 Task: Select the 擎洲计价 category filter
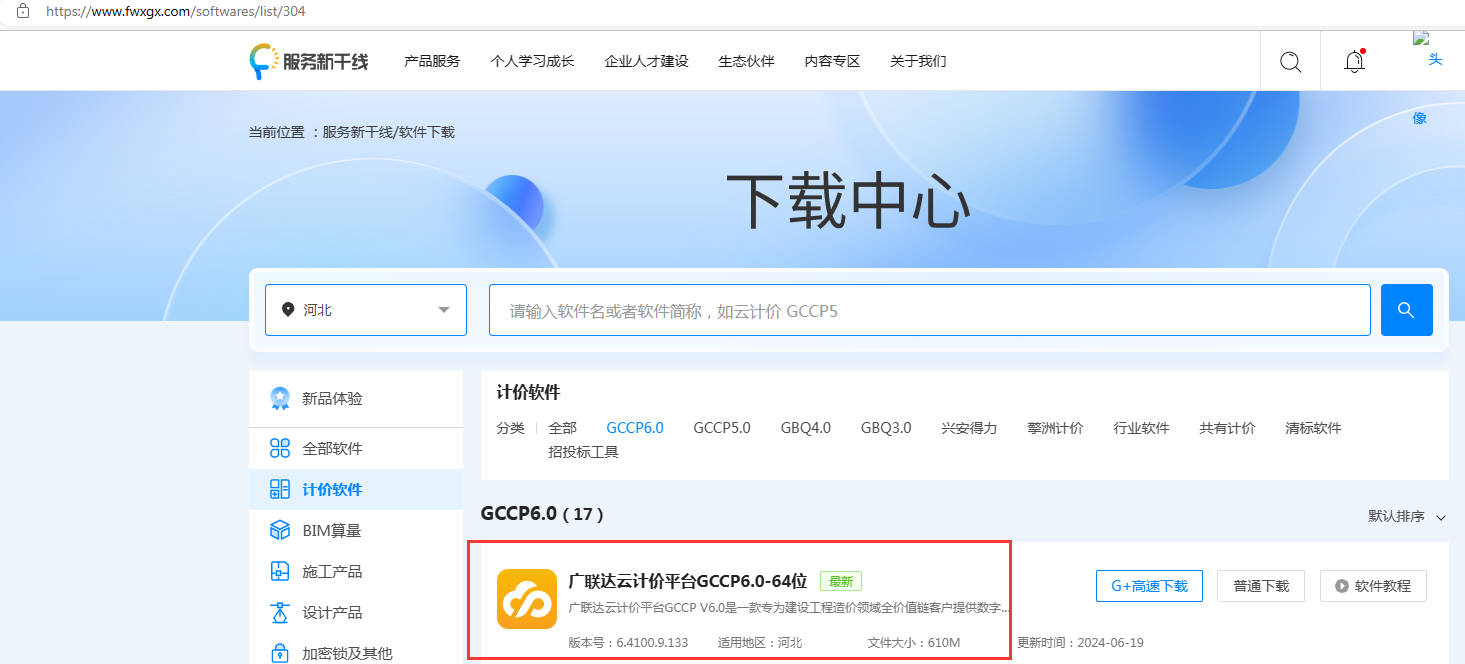click(x=1055, y=428)
